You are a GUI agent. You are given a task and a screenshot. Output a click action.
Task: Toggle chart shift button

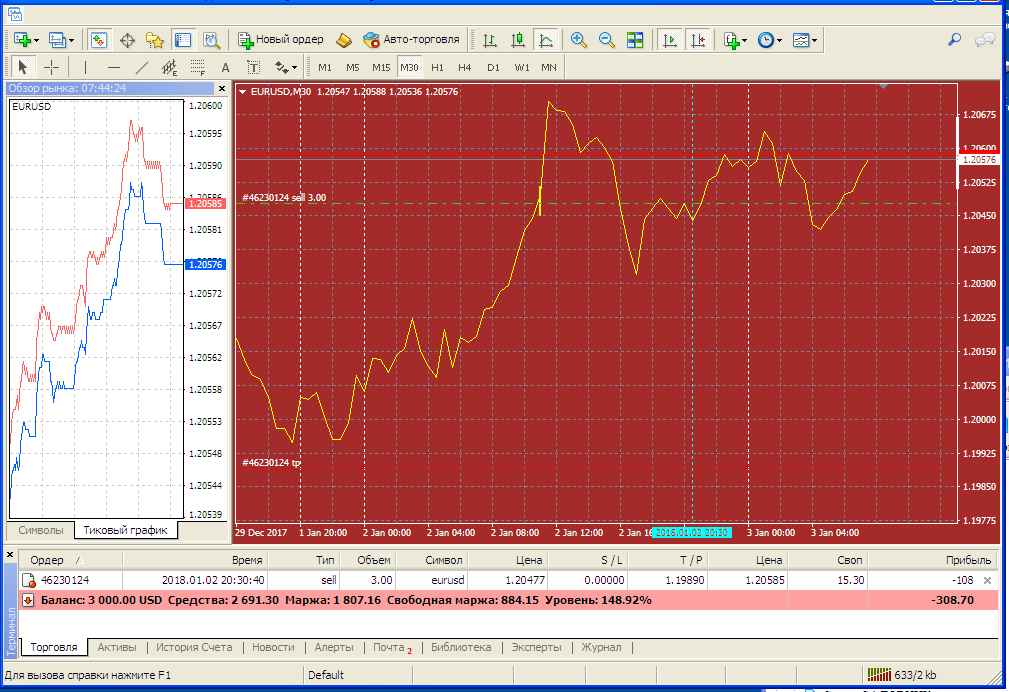pos(698,40)
